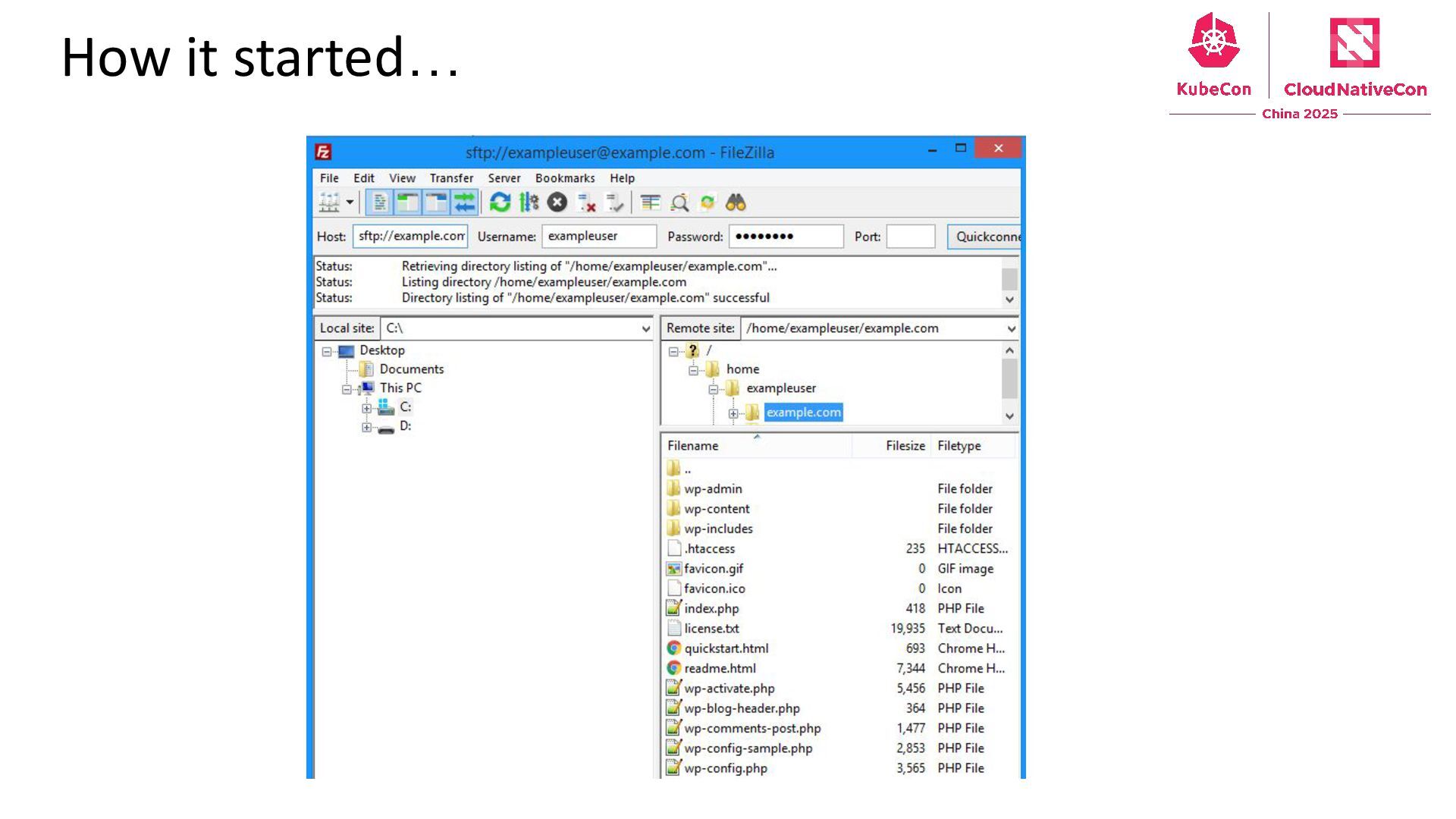Open the Remote site path dropdown
Screen dimensions: 1456x819
click(x=1011, y=329)
